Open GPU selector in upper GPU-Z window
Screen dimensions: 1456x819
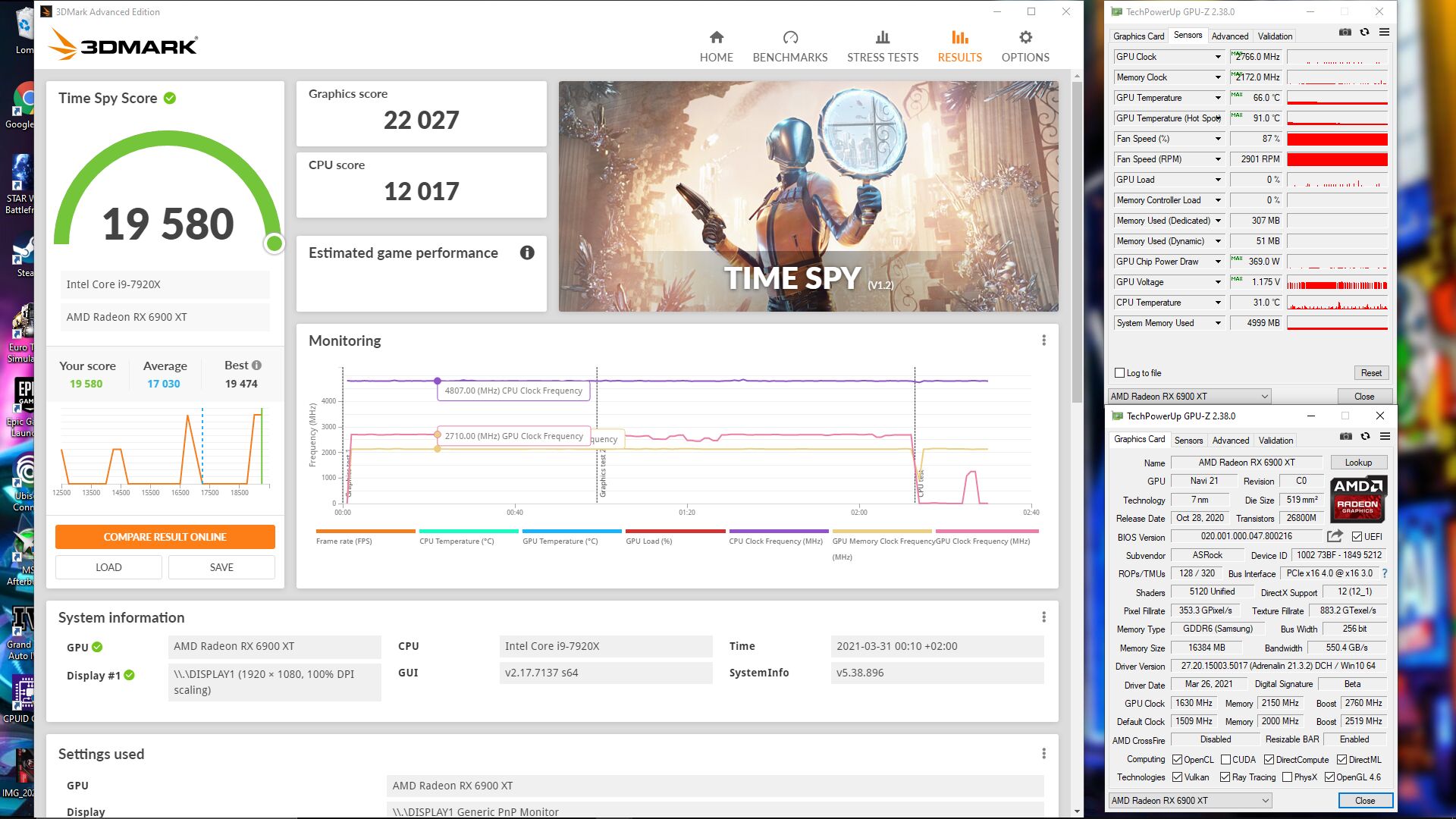point(1189,397)
